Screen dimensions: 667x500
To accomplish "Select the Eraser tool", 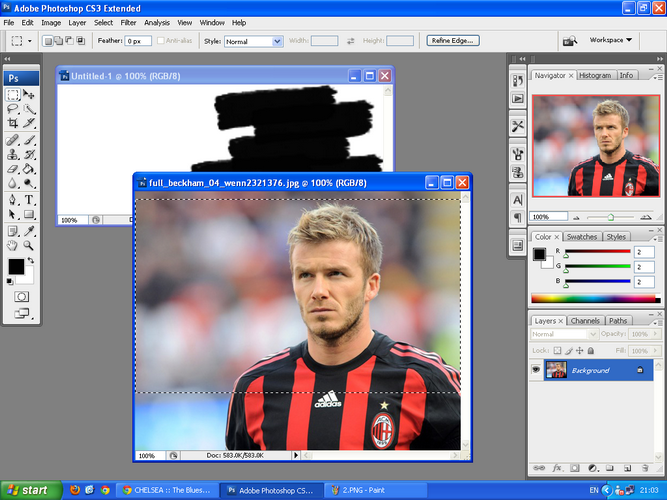I will 13,169.
